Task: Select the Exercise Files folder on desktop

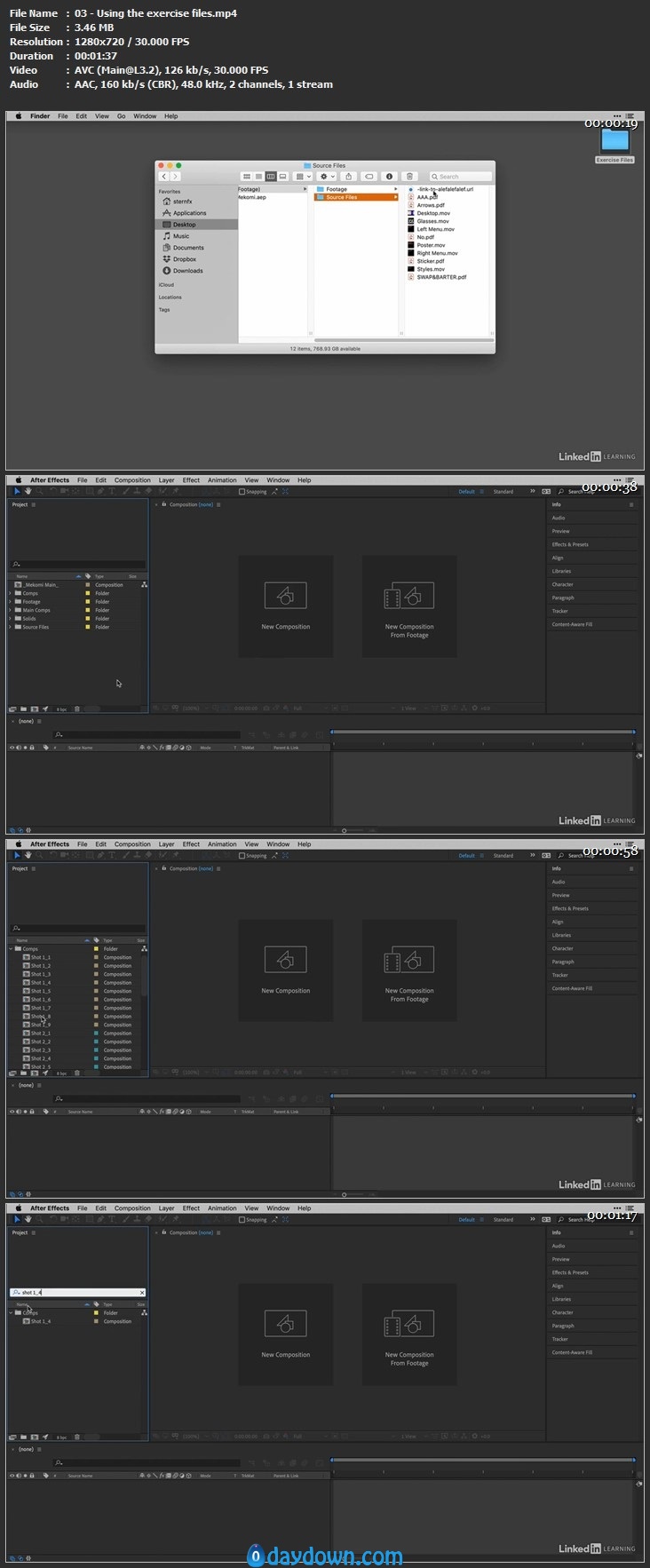Action: click(614, 142)
